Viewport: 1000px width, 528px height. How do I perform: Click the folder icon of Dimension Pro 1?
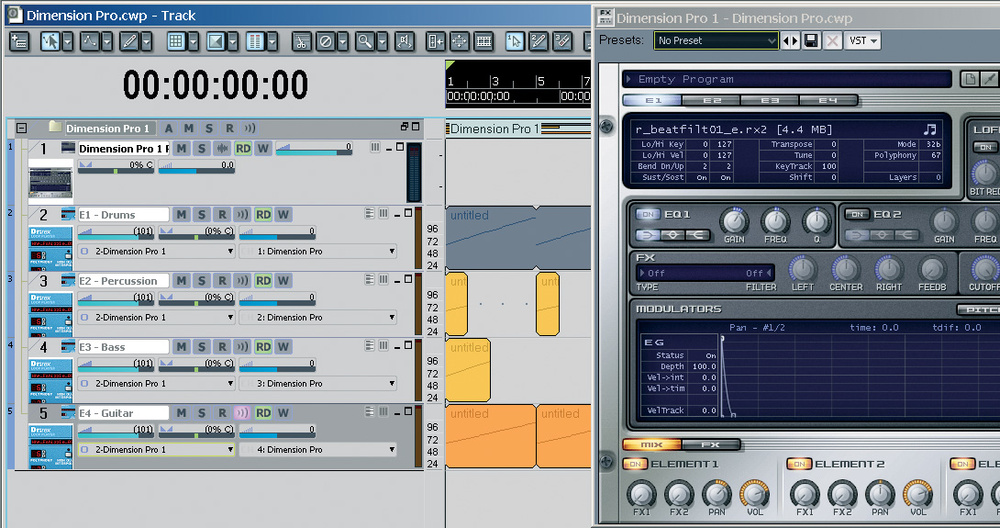pos(55,127)
